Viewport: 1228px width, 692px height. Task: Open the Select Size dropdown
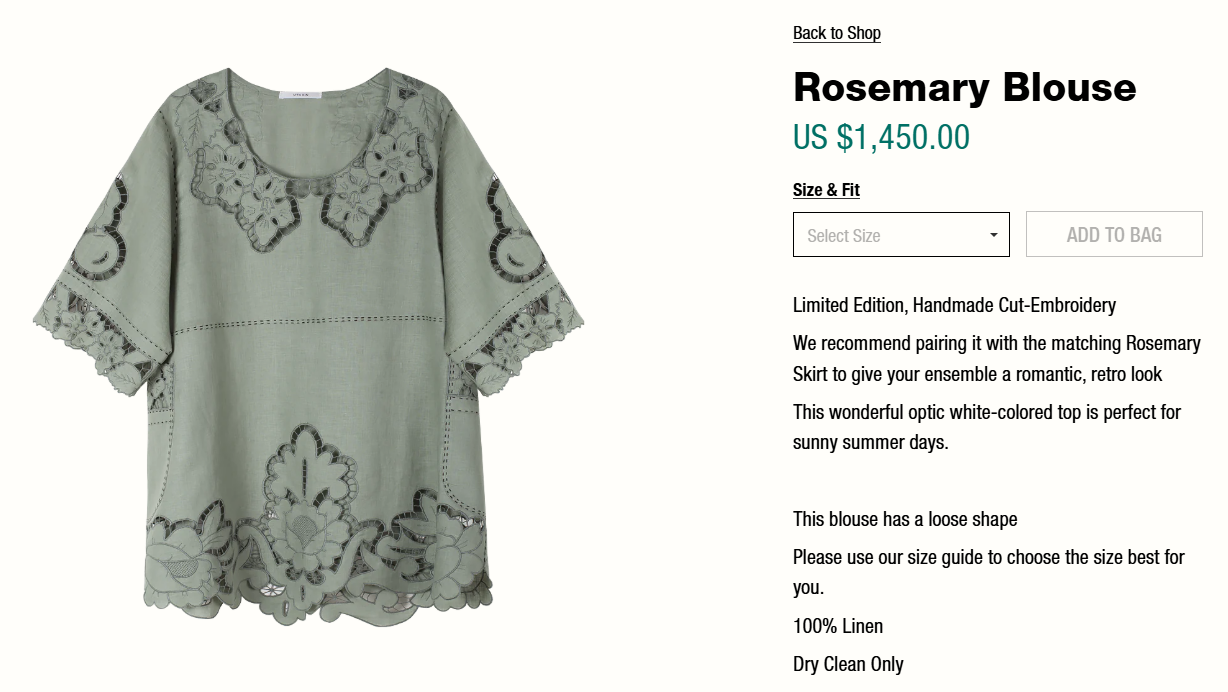click(900, 235)
